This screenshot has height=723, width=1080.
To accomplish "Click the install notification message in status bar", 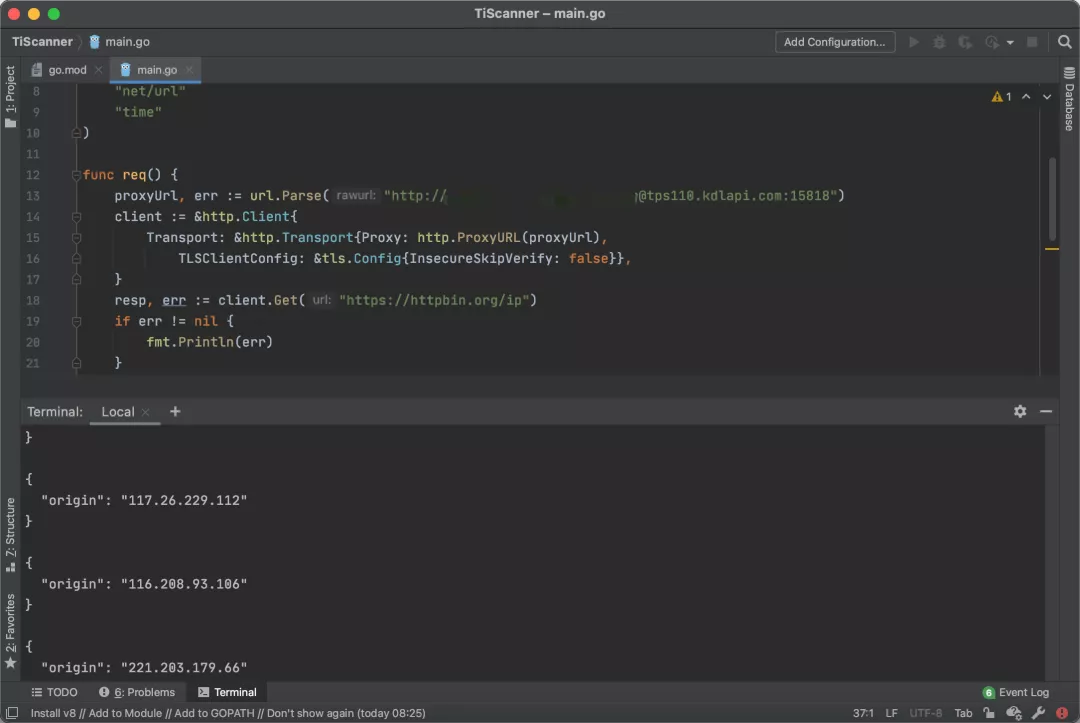I will point(228,713).
